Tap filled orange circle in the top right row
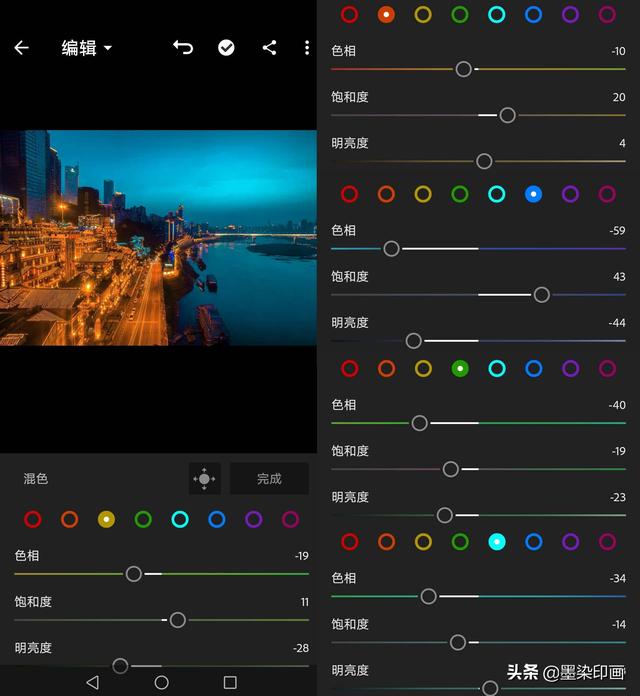Screen dimensions: 640x696 386,15
